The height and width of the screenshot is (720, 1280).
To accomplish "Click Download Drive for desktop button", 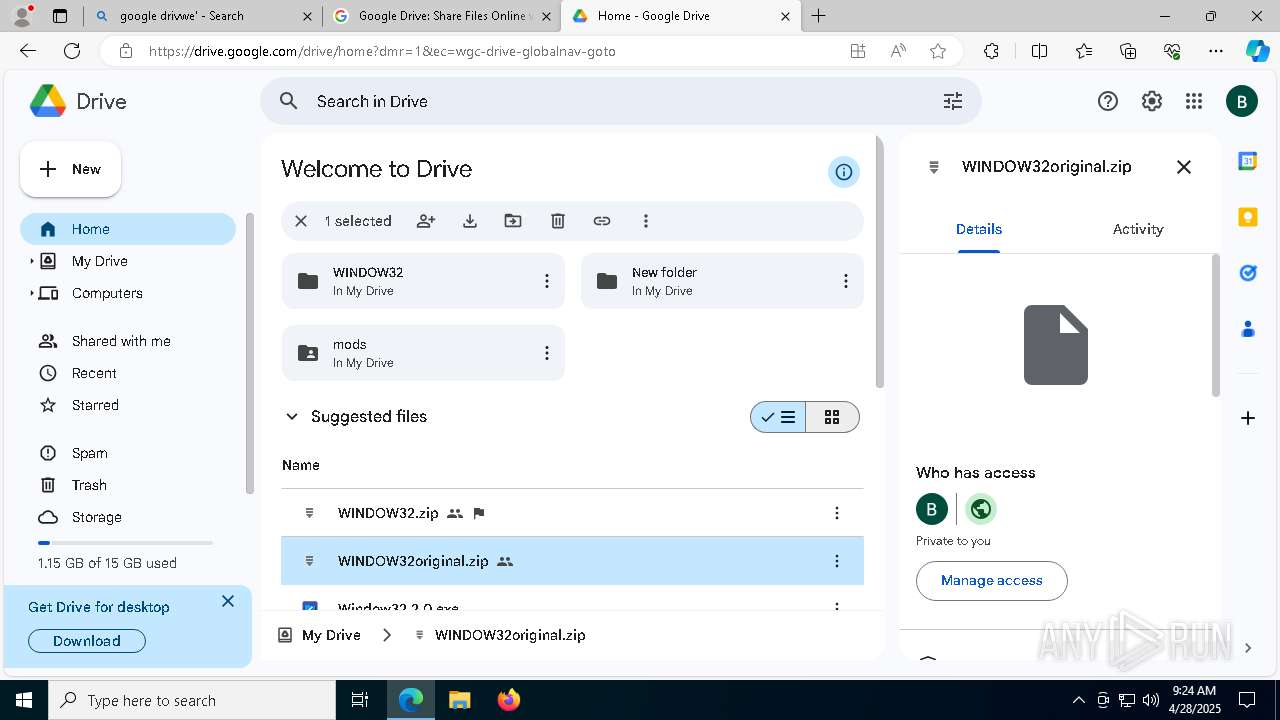I will coord(87,641).
